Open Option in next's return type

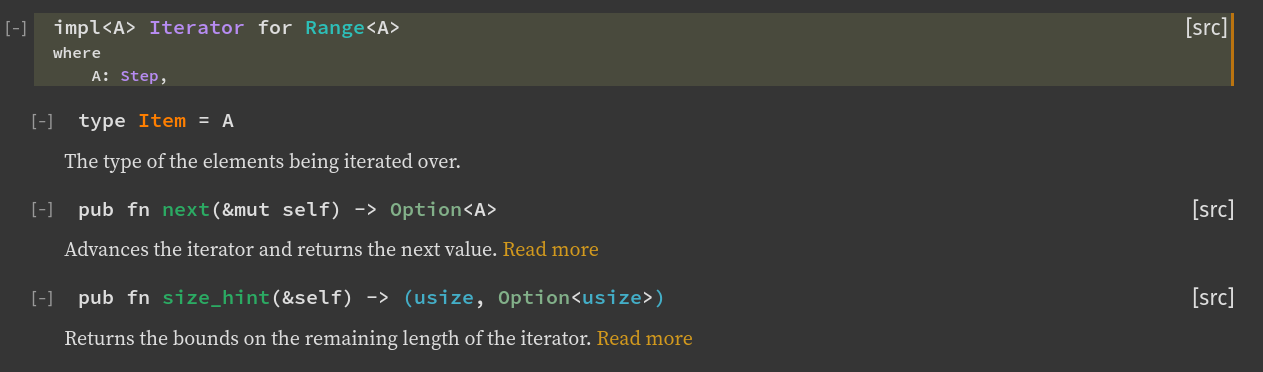tap(426, 210)
